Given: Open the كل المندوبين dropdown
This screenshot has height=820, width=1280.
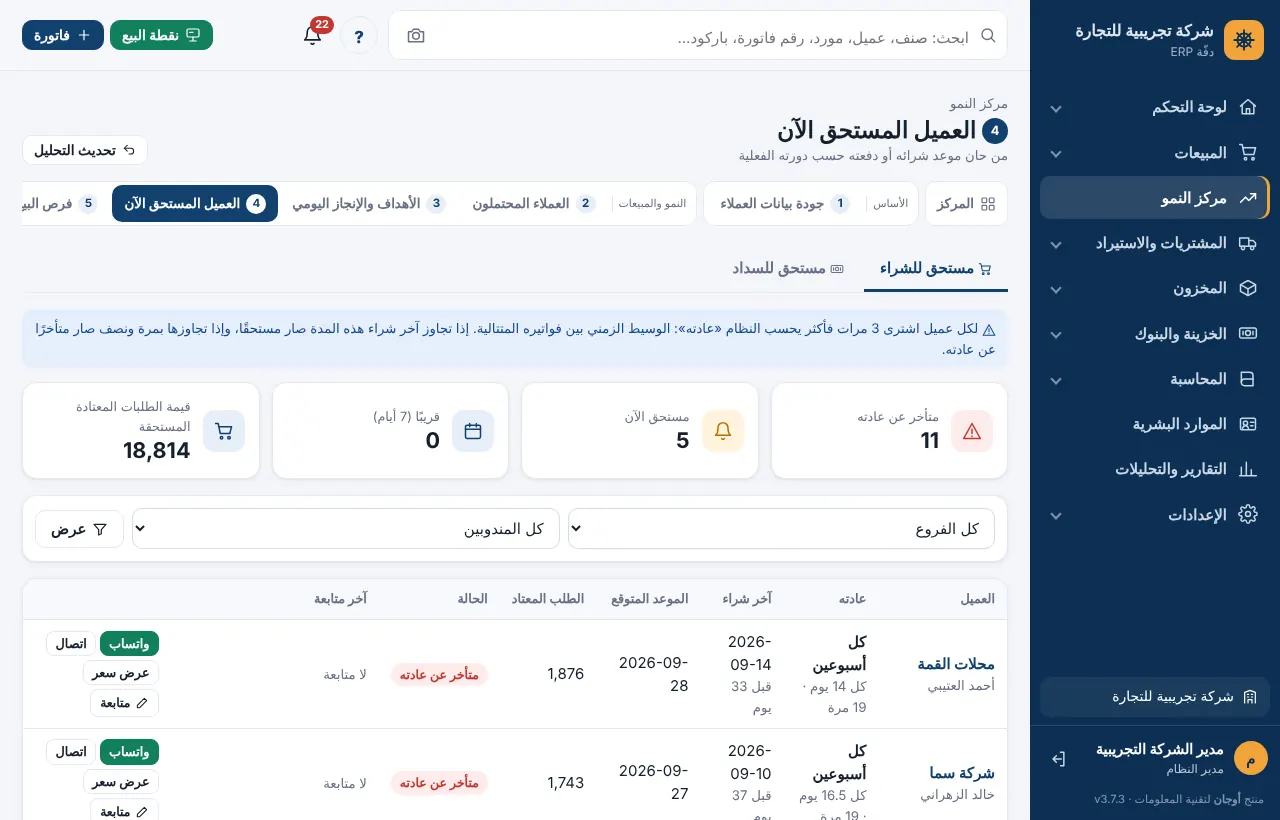Looking at the screenshot, I should click(x=345, y=528).
